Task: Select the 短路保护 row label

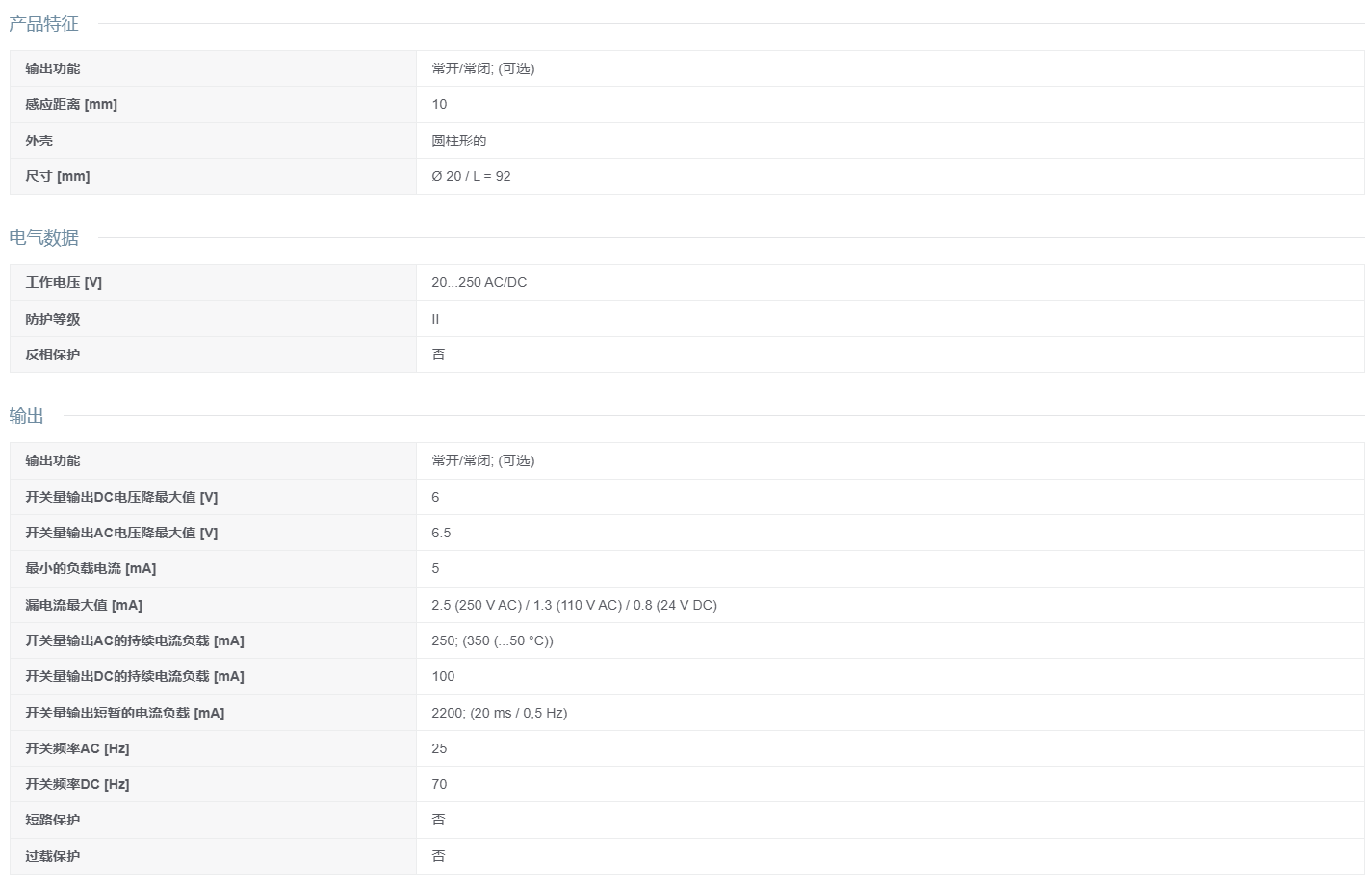Action: [53, 820]
